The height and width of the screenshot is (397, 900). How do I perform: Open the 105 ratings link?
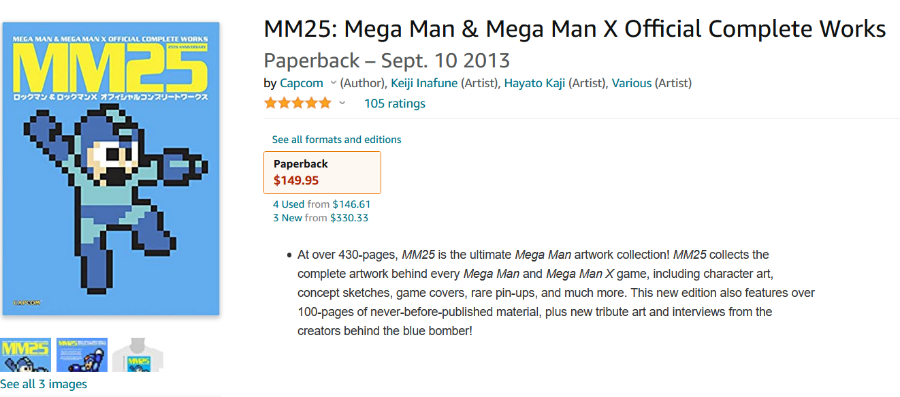click(394, 103)
